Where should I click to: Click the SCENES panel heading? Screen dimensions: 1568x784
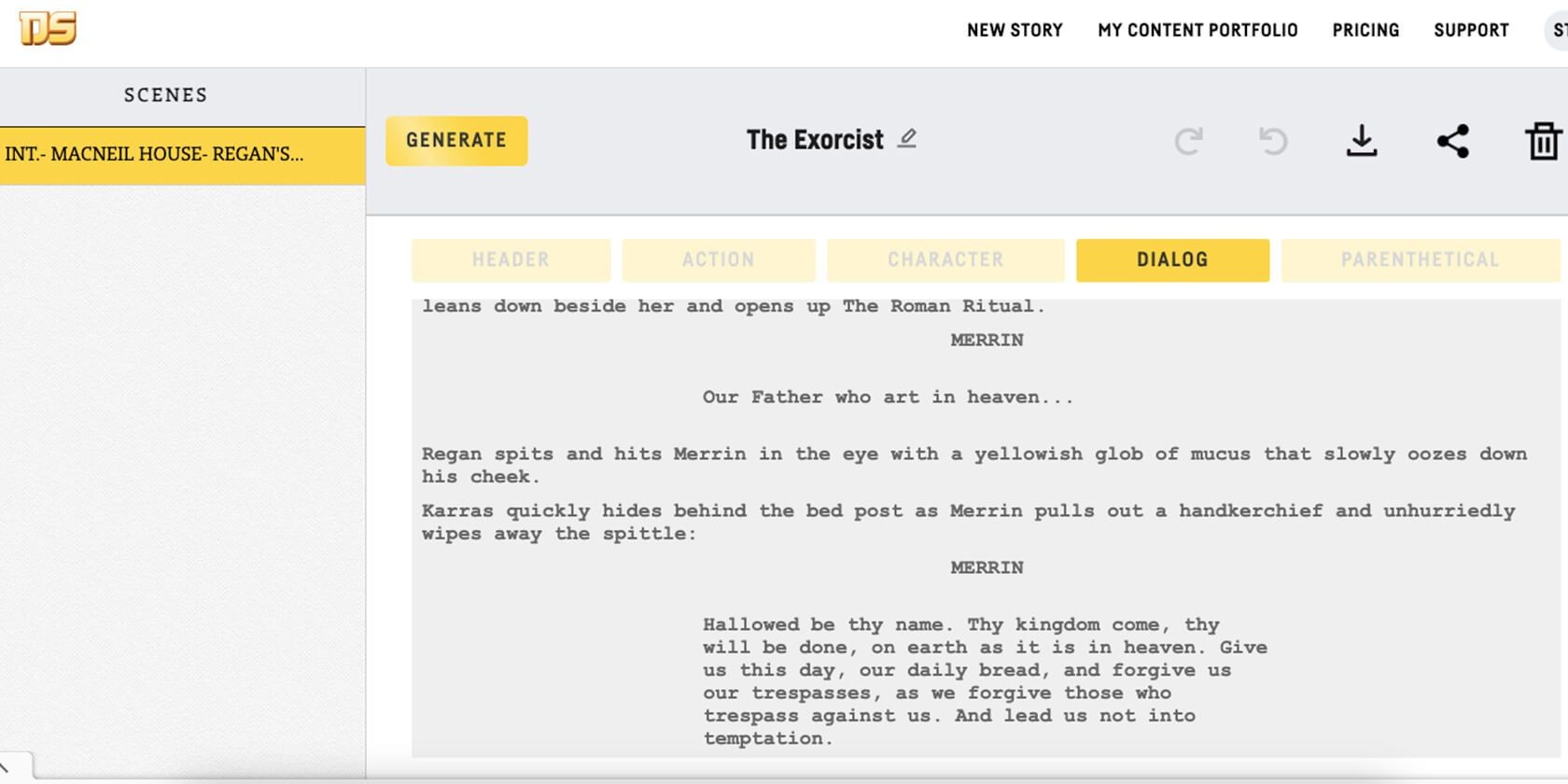point(166,95)
